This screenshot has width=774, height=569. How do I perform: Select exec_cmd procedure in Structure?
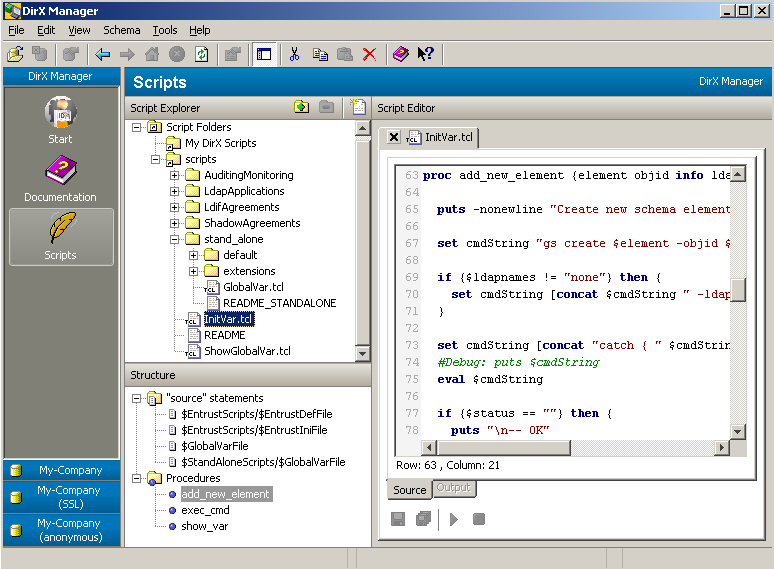click(x=205, y=510)
